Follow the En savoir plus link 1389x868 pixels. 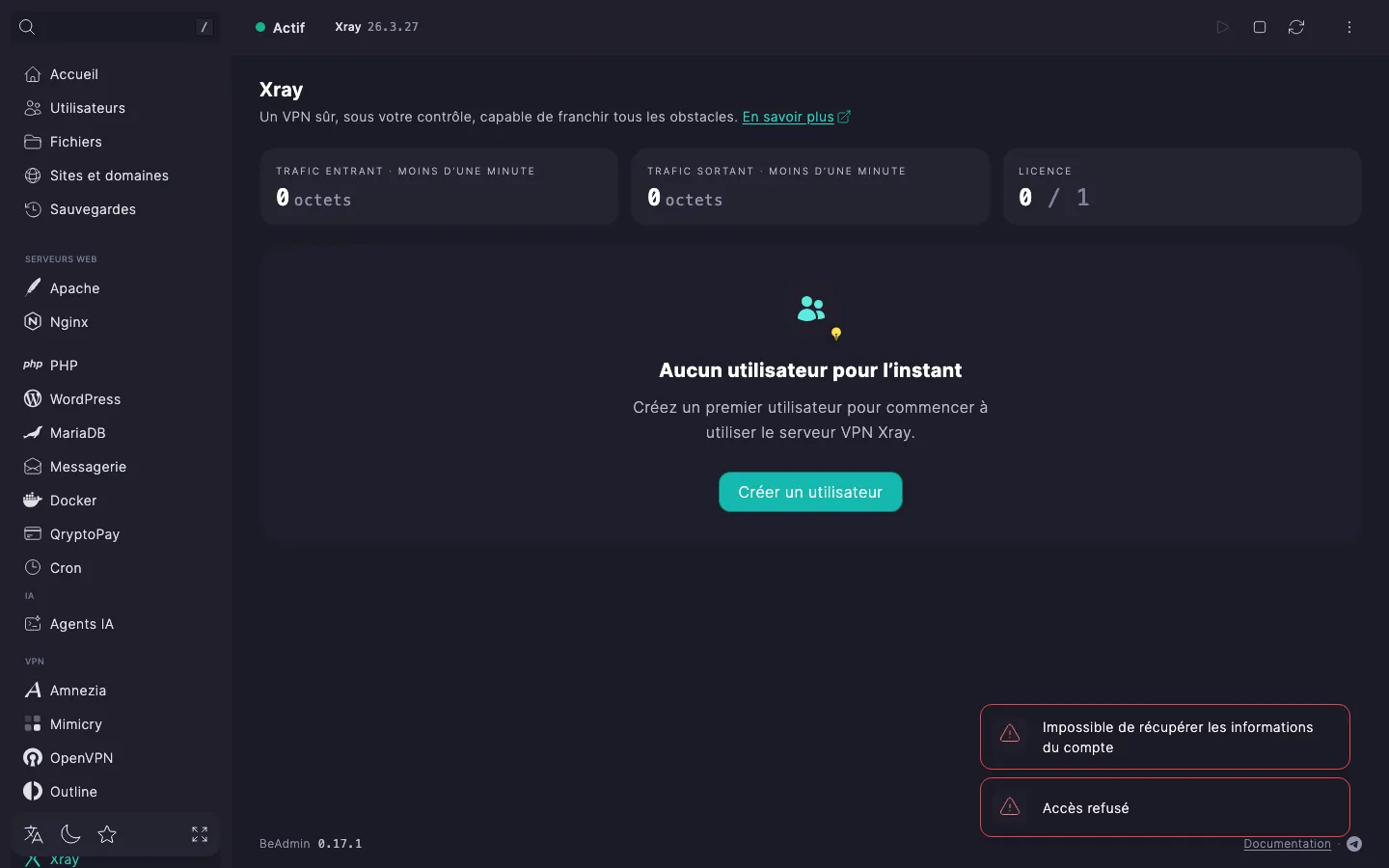(796, 117)
